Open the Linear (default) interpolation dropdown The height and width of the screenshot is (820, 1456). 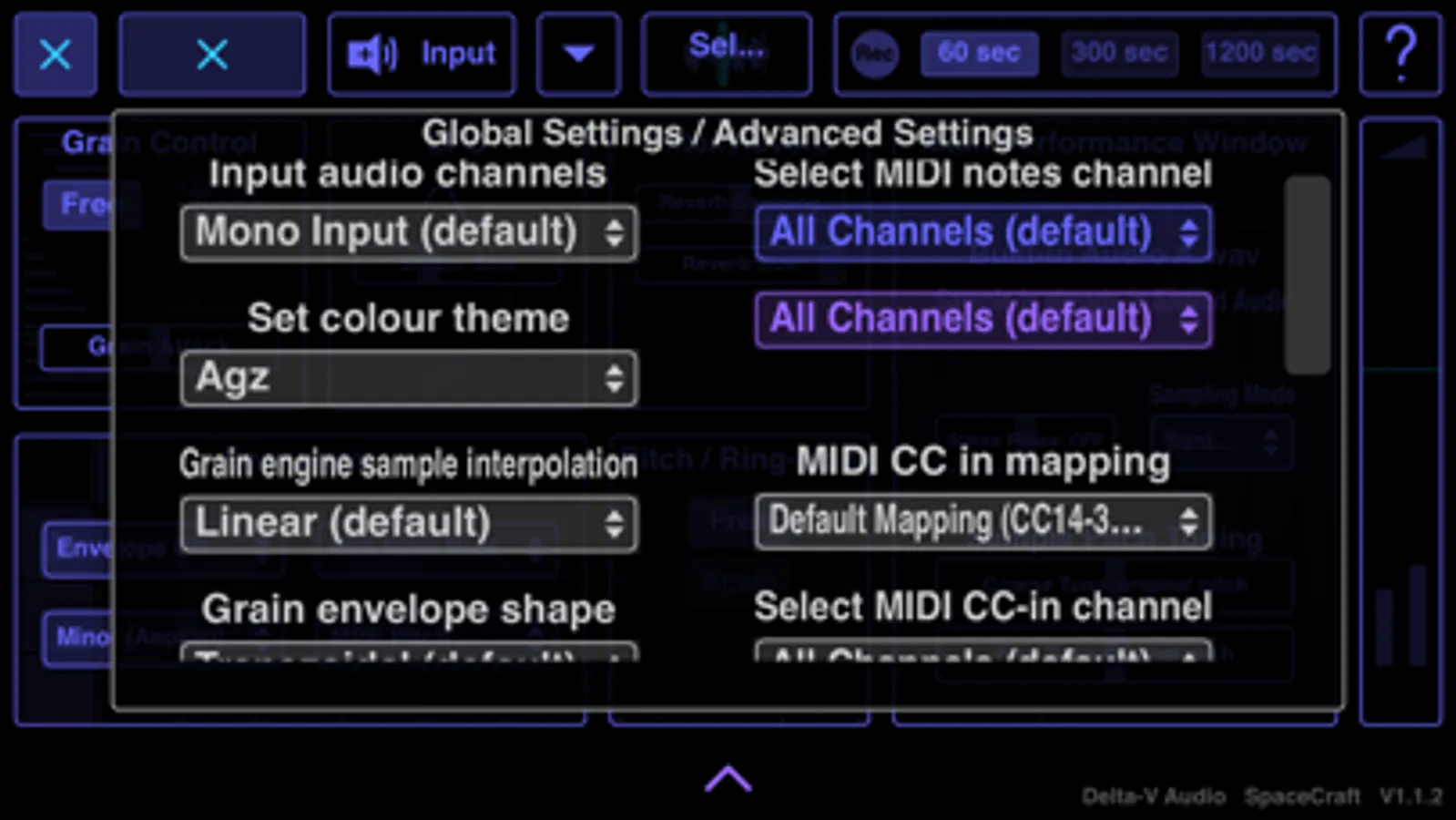409,524
